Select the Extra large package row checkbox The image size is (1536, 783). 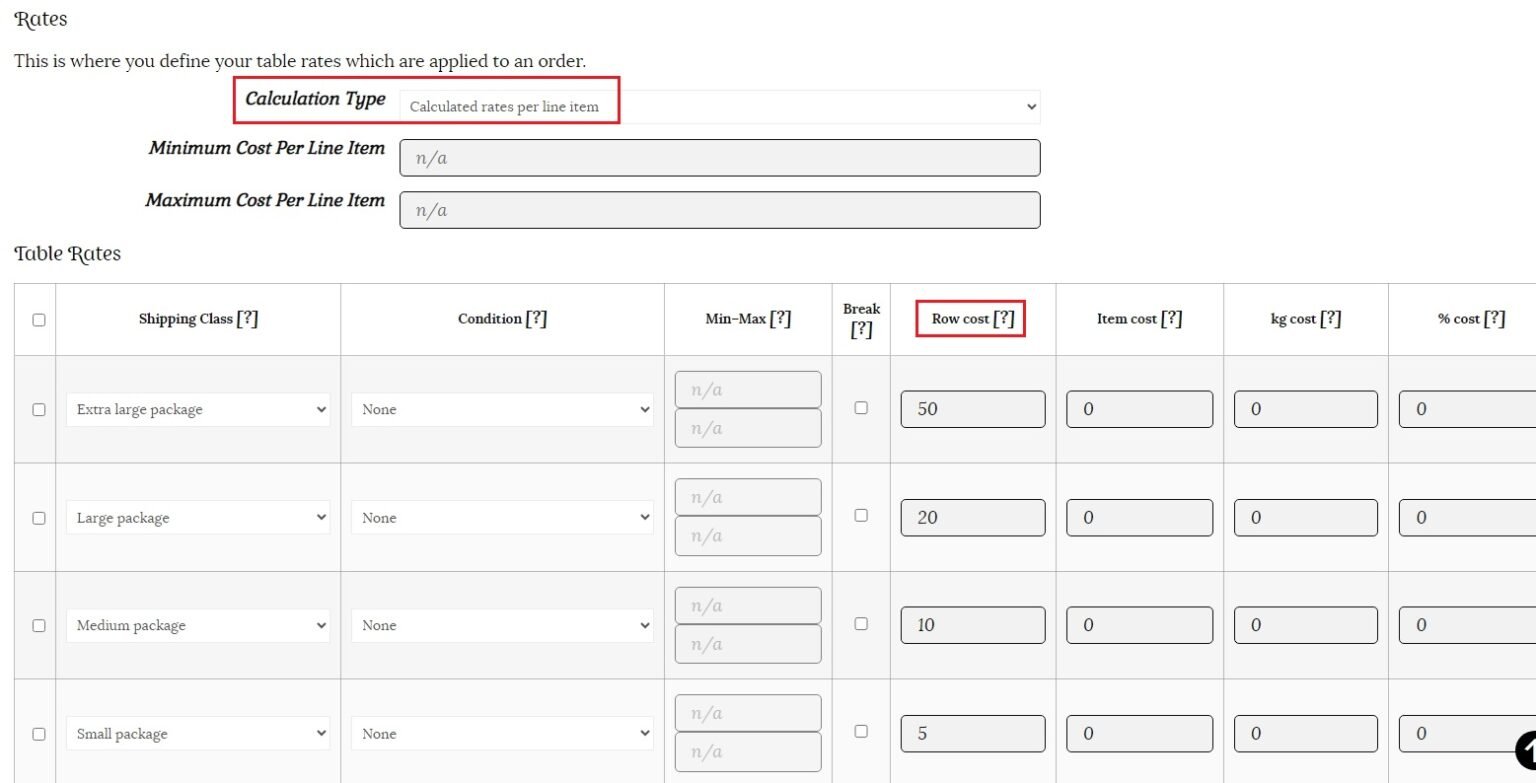(39, 410)
